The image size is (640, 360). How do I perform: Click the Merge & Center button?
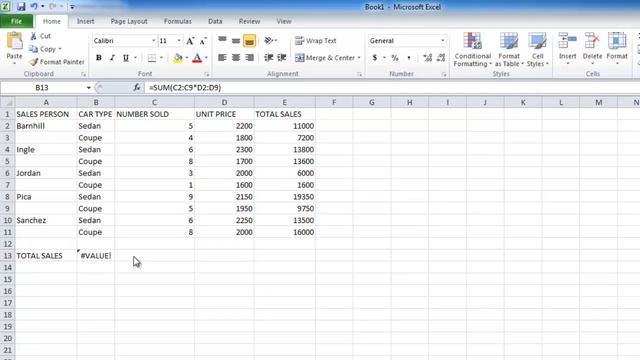[325, 58]
